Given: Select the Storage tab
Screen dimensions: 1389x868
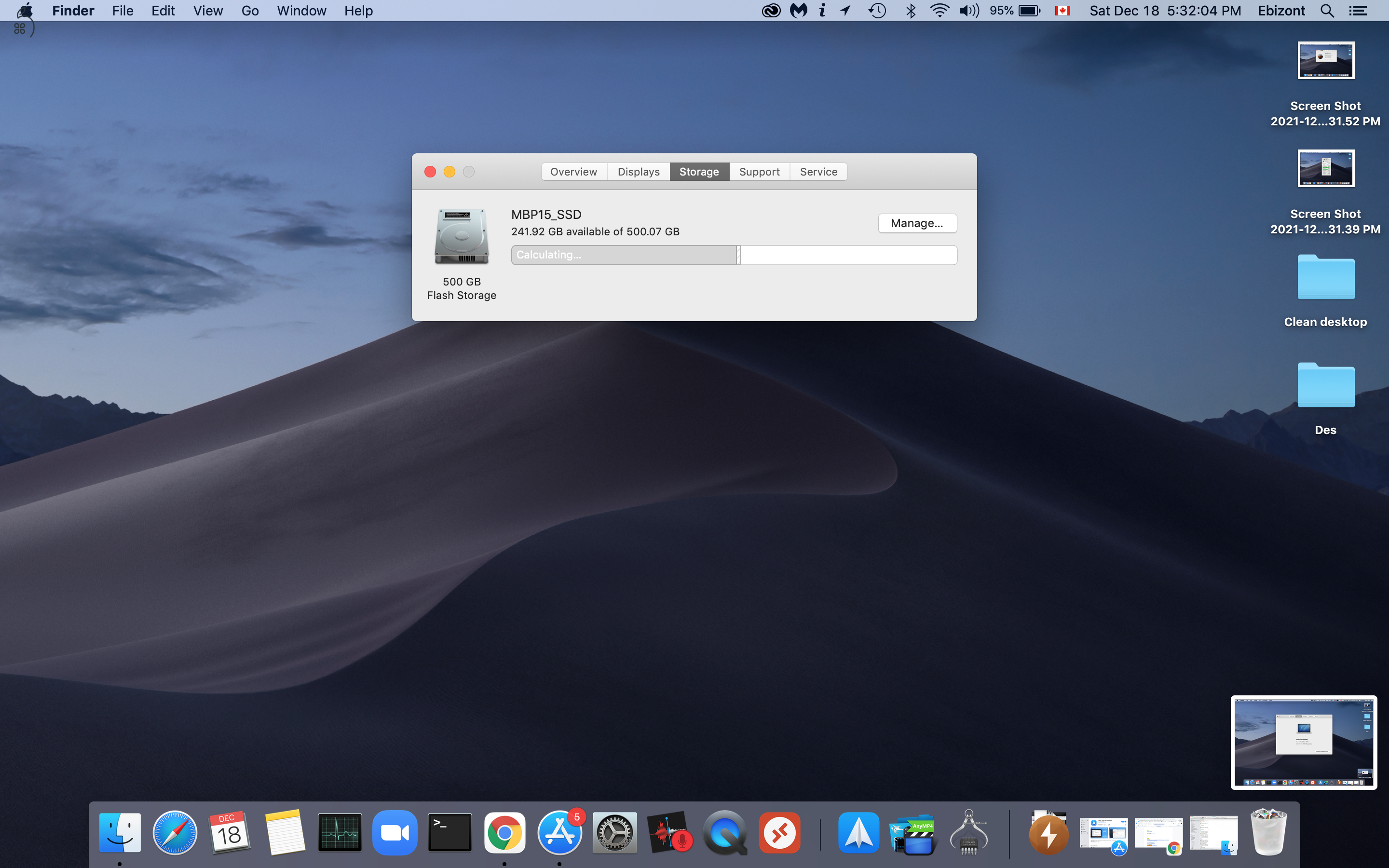Looking at the screenshot, I should [699, 172].
